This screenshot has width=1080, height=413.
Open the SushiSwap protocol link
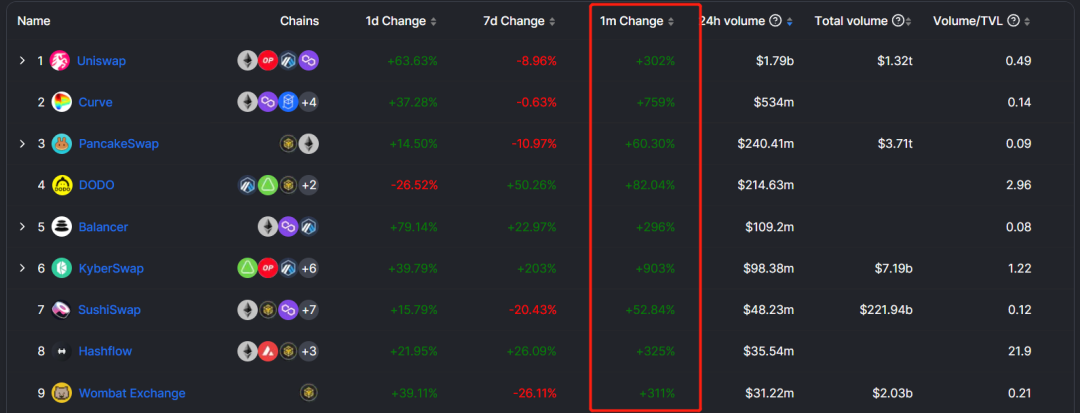coord(109,310)
